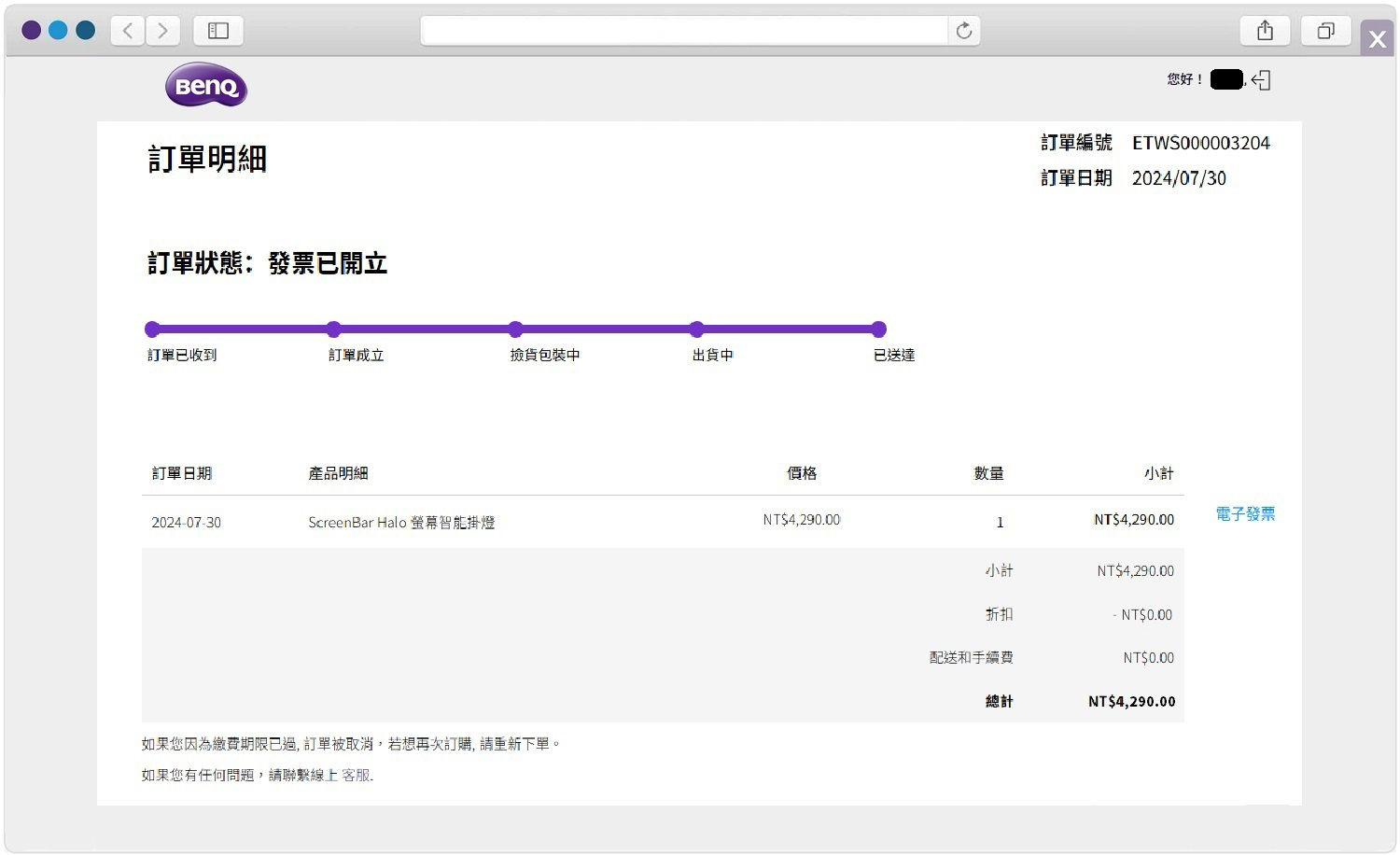Click the 產品明細 column header
The image size is (1400, 855).
tap(338, 473)
